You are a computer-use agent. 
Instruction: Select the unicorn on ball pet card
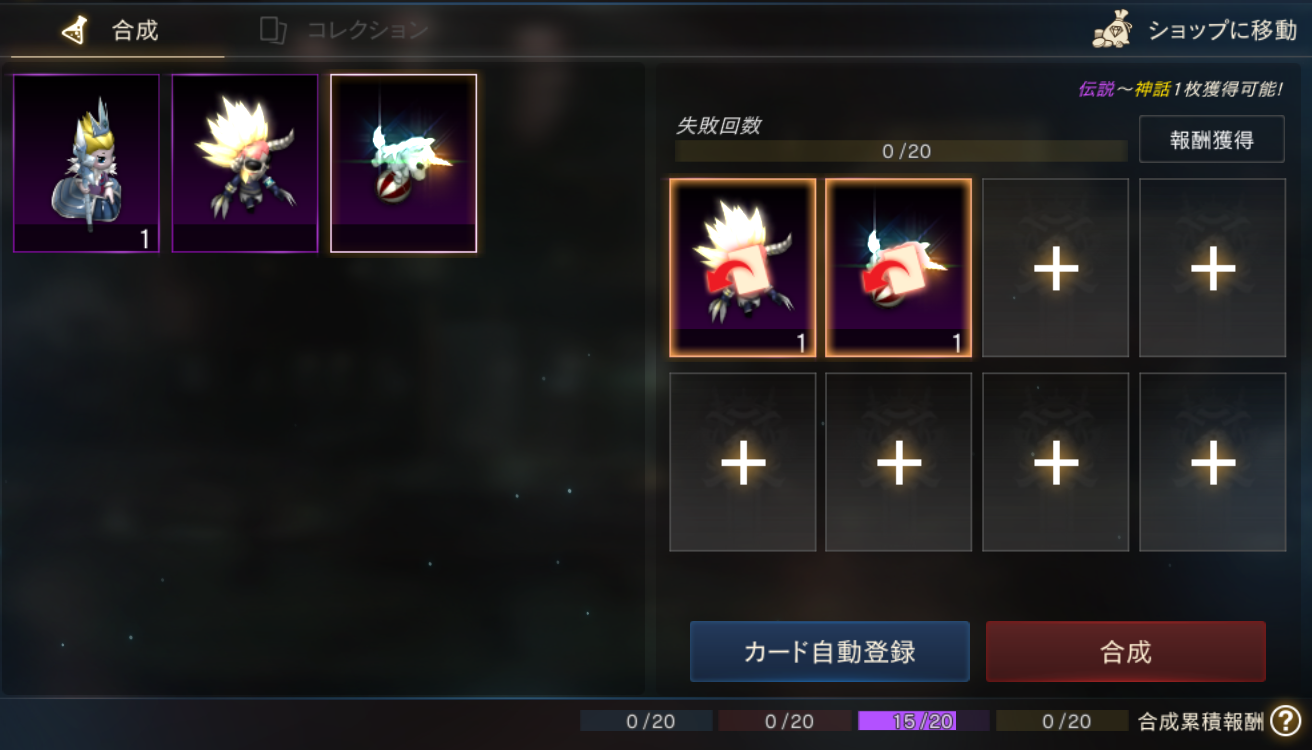[x=404, y=163]
